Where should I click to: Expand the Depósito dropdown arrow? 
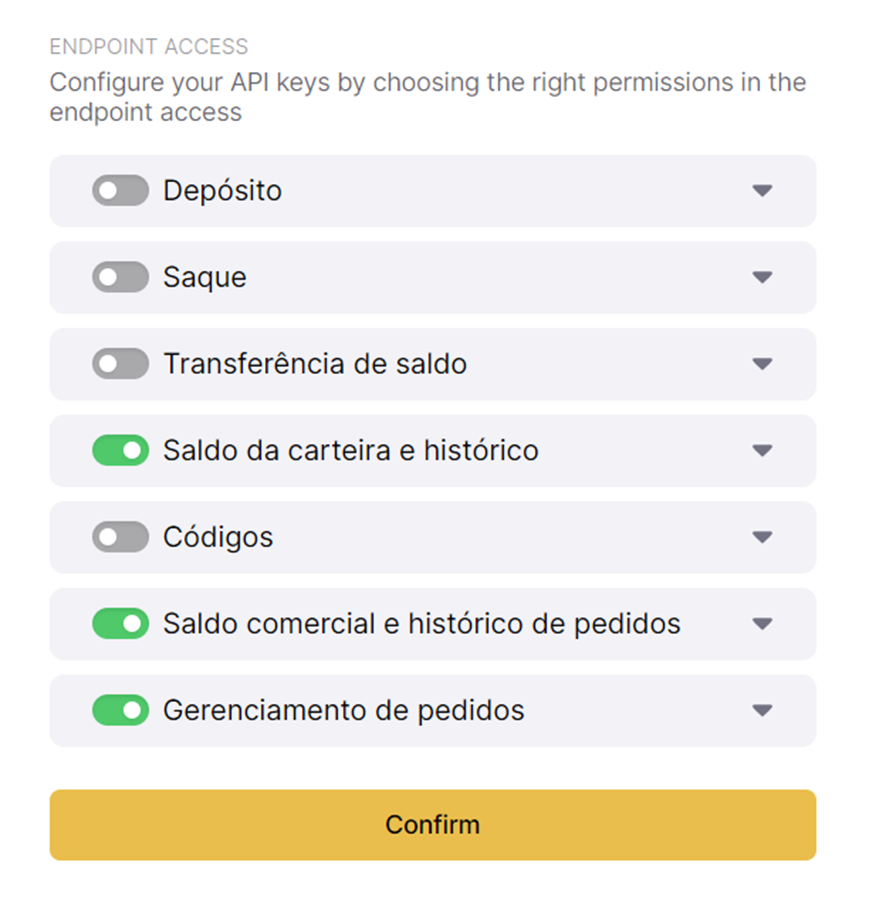[762, 190]
